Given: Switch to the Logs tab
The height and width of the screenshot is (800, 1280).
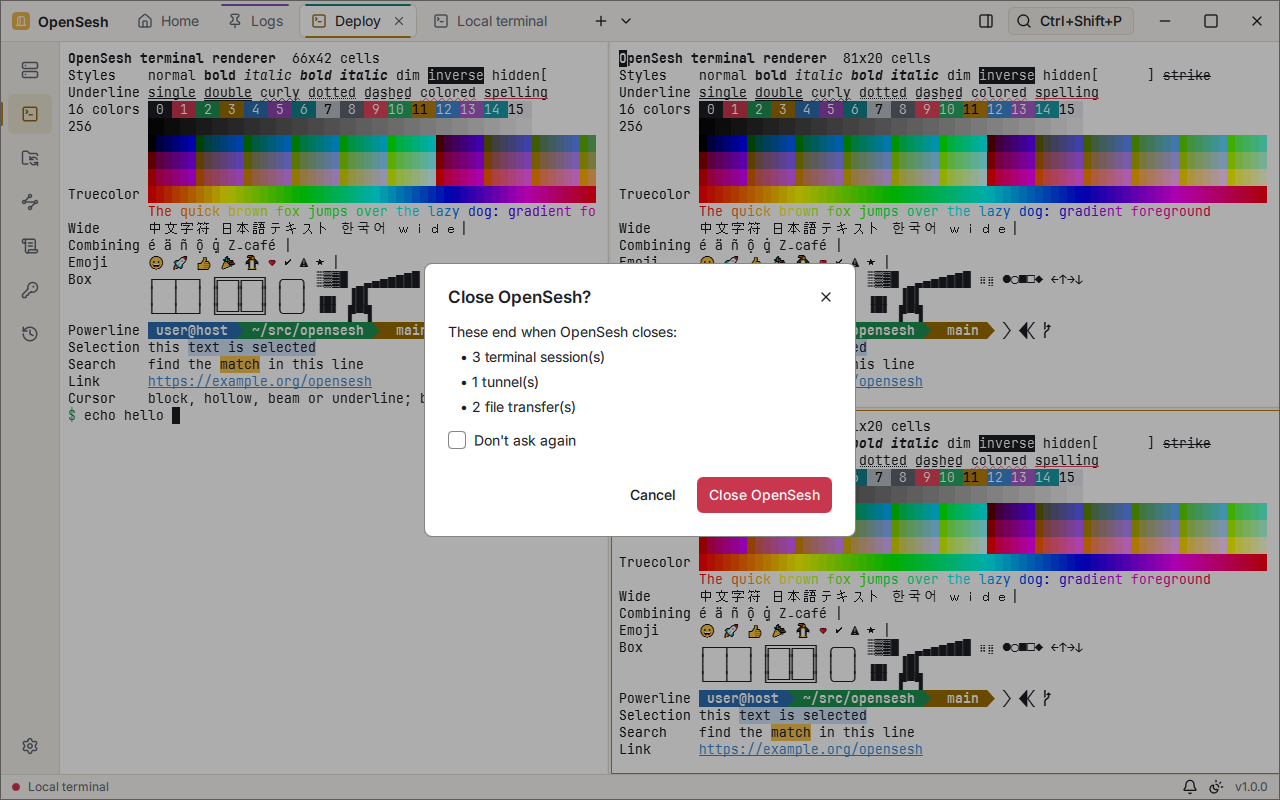Looking at the screenshot, I should [x=256, y=21].
